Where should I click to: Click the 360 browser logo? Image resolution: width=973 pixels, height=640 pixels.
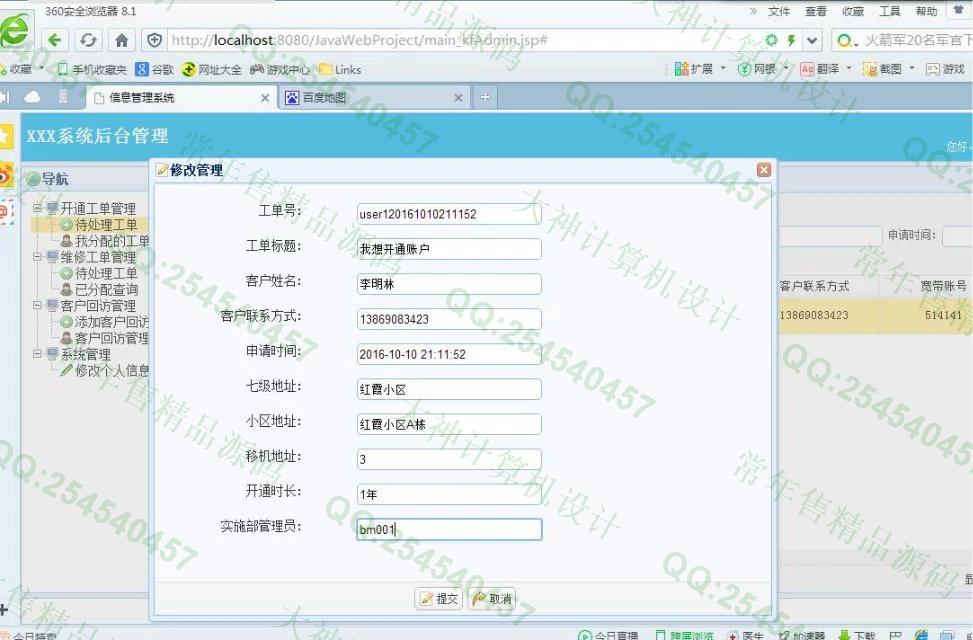[x=15, y=31]
